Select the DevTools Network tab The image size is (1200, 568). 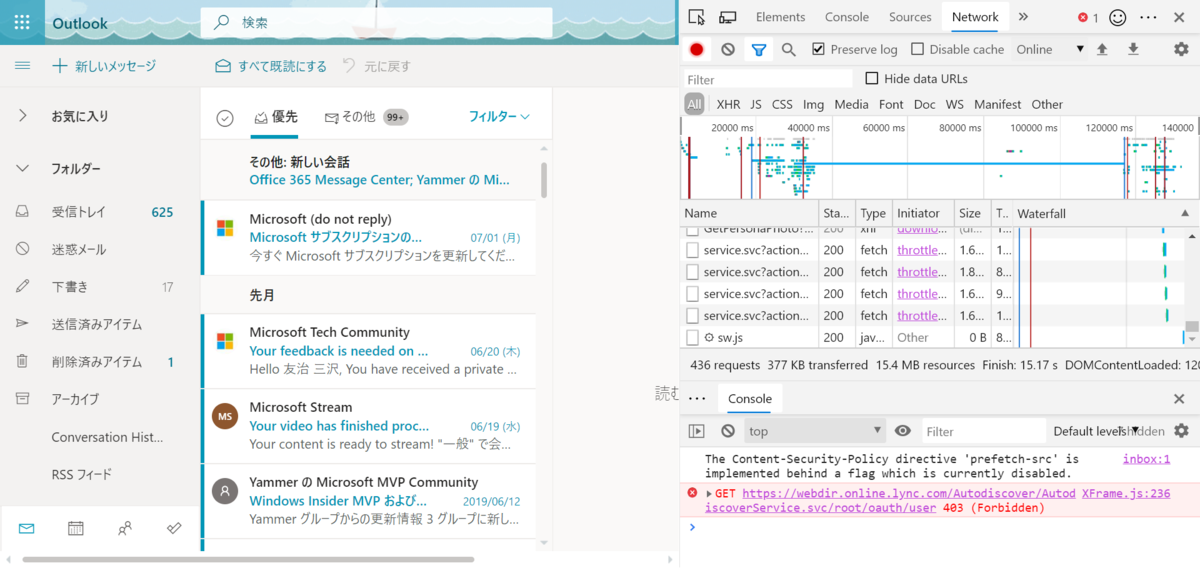[x=975, y=17]
